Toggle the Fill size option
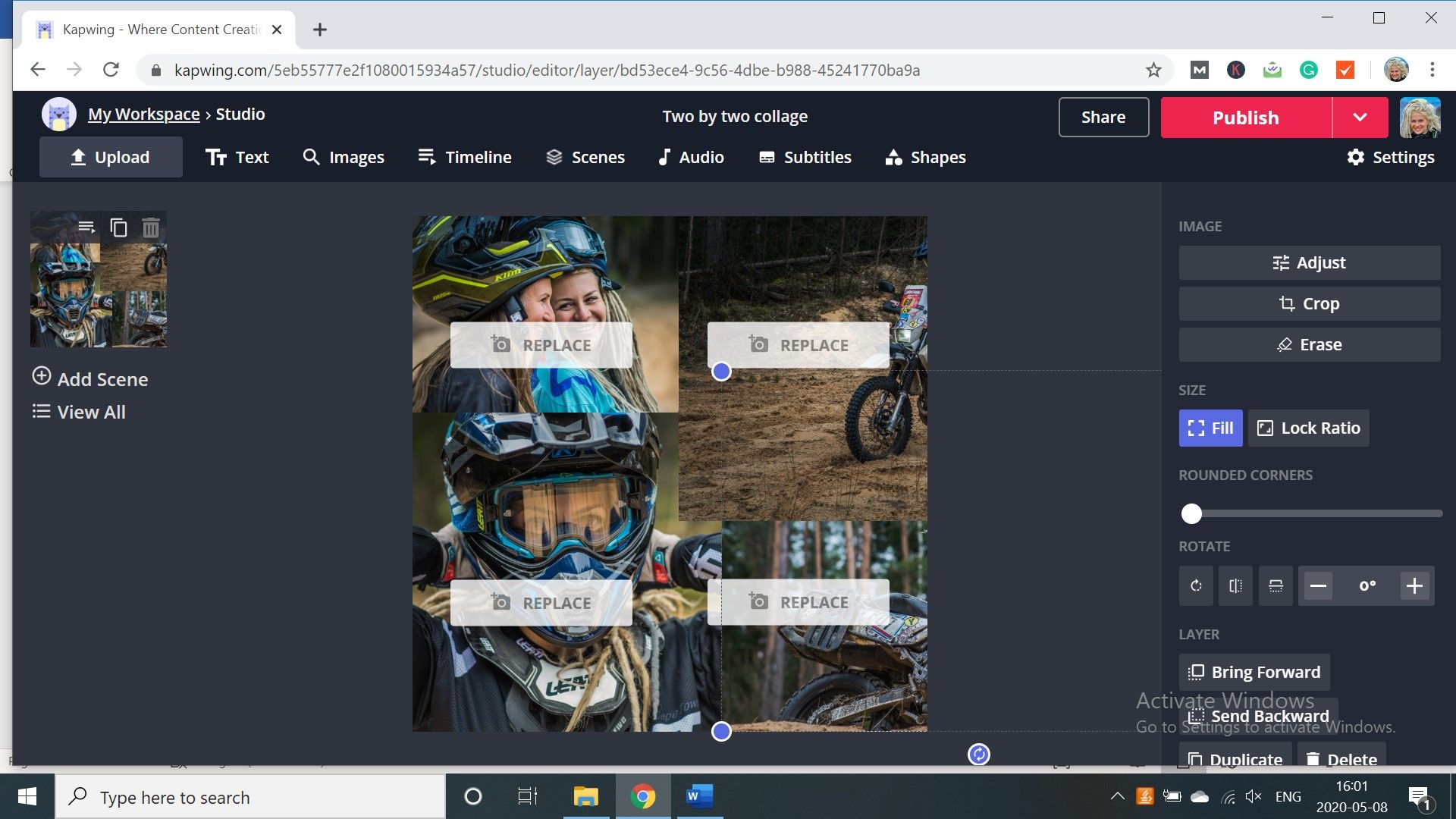Screen dimensions: 1456x819 click(1210, 428)
